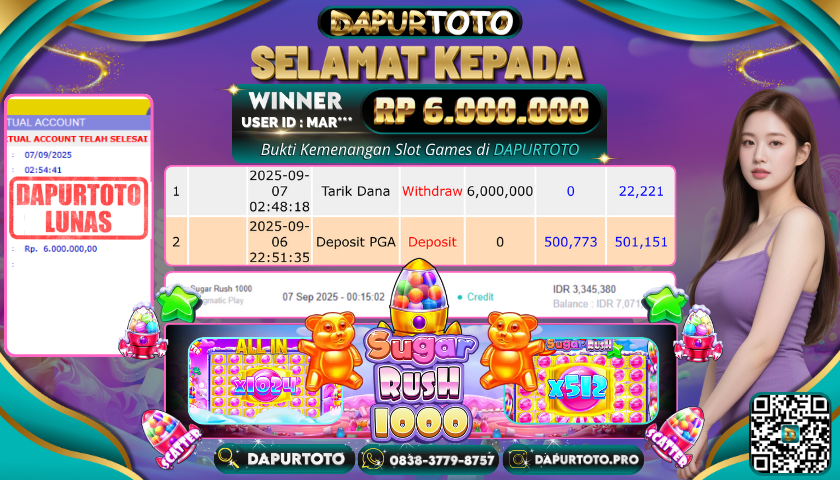Image resolution: width=840 pixels, height=480 pixels.
Task: Select the Tarik Dana transaction row
Action: point(420,191)
